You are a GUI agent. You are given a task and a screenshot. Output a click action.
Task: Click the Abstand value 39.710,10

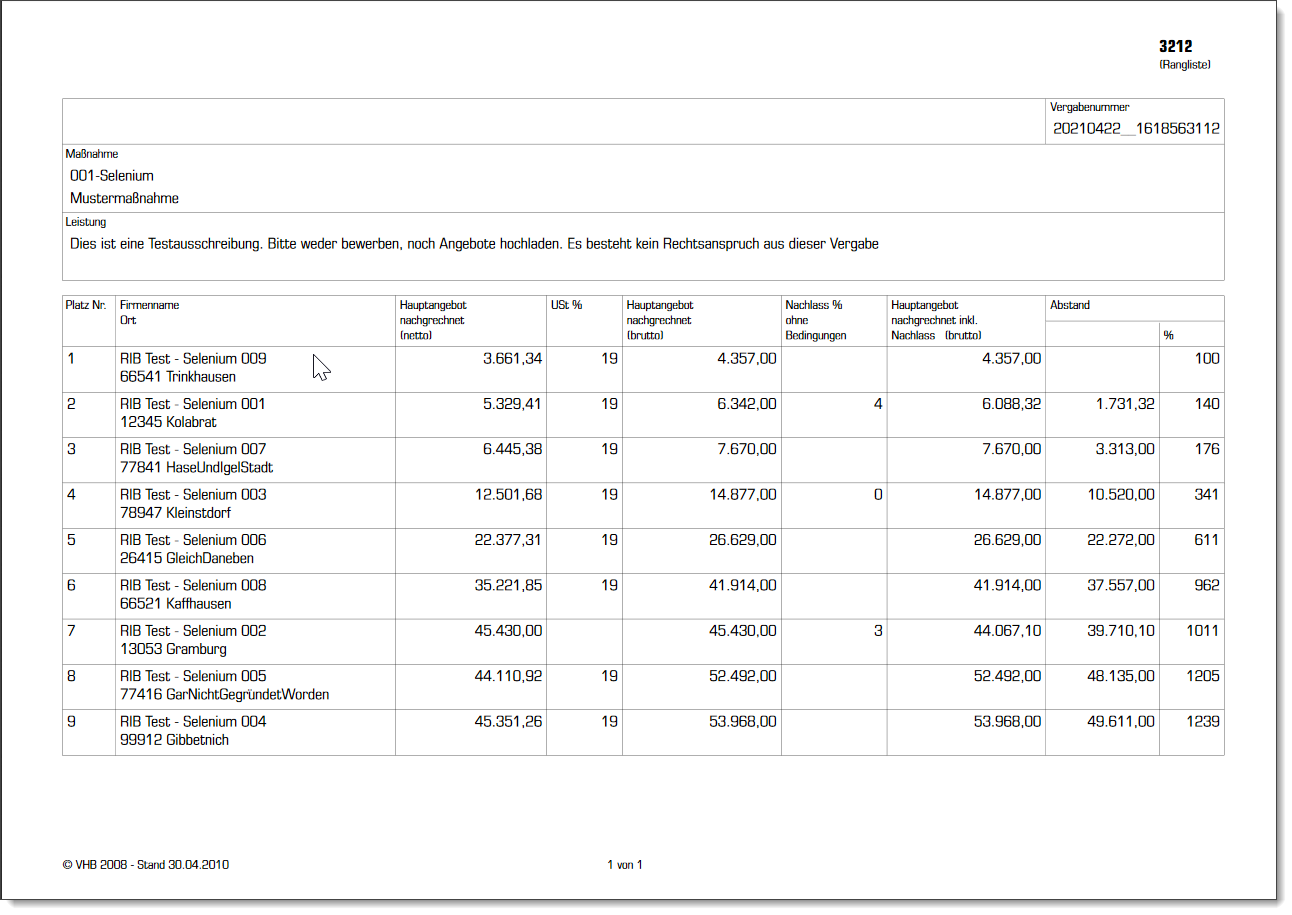(1120, 631)
